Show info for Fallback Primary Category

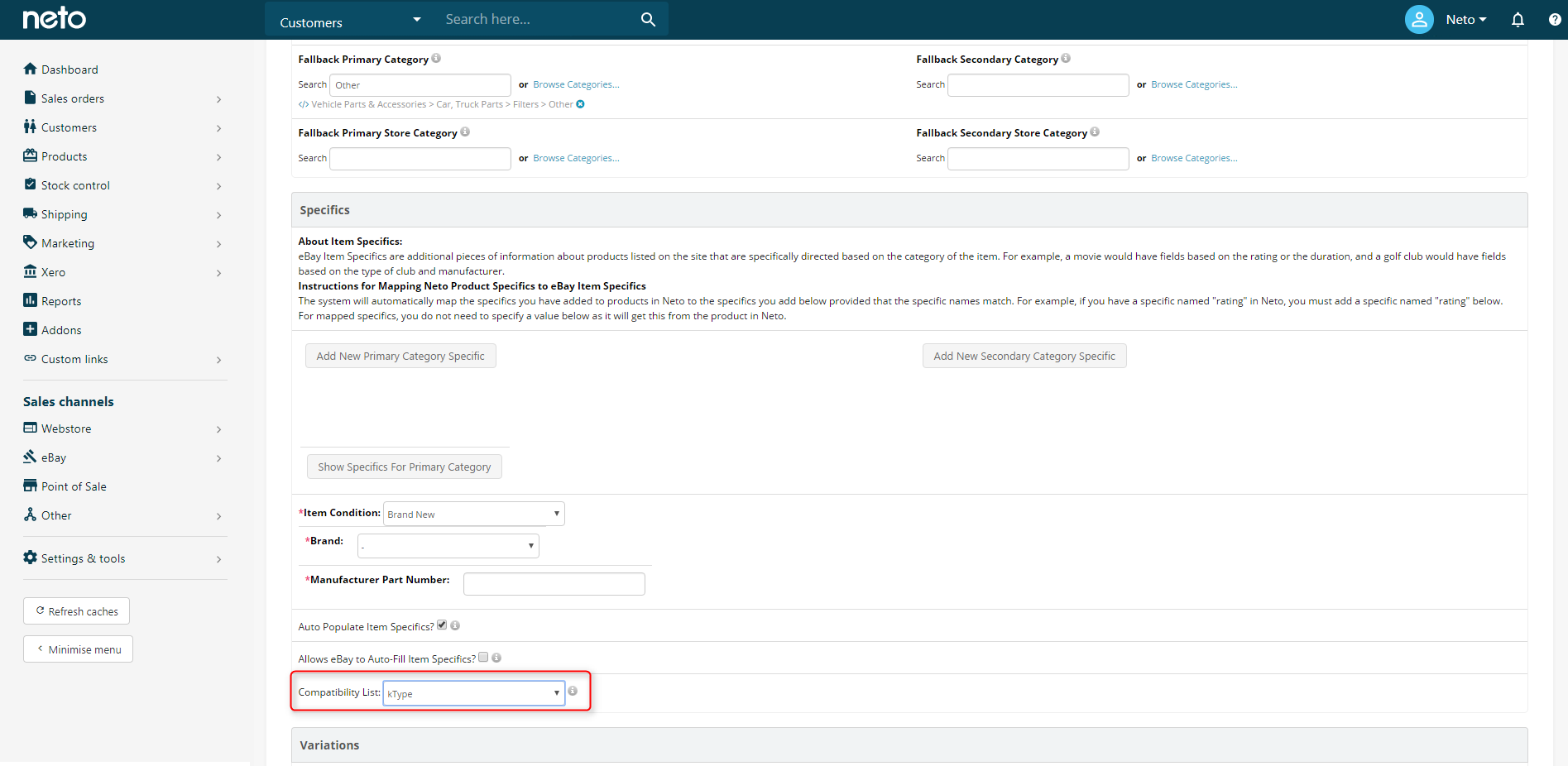[x=436, y=58]
